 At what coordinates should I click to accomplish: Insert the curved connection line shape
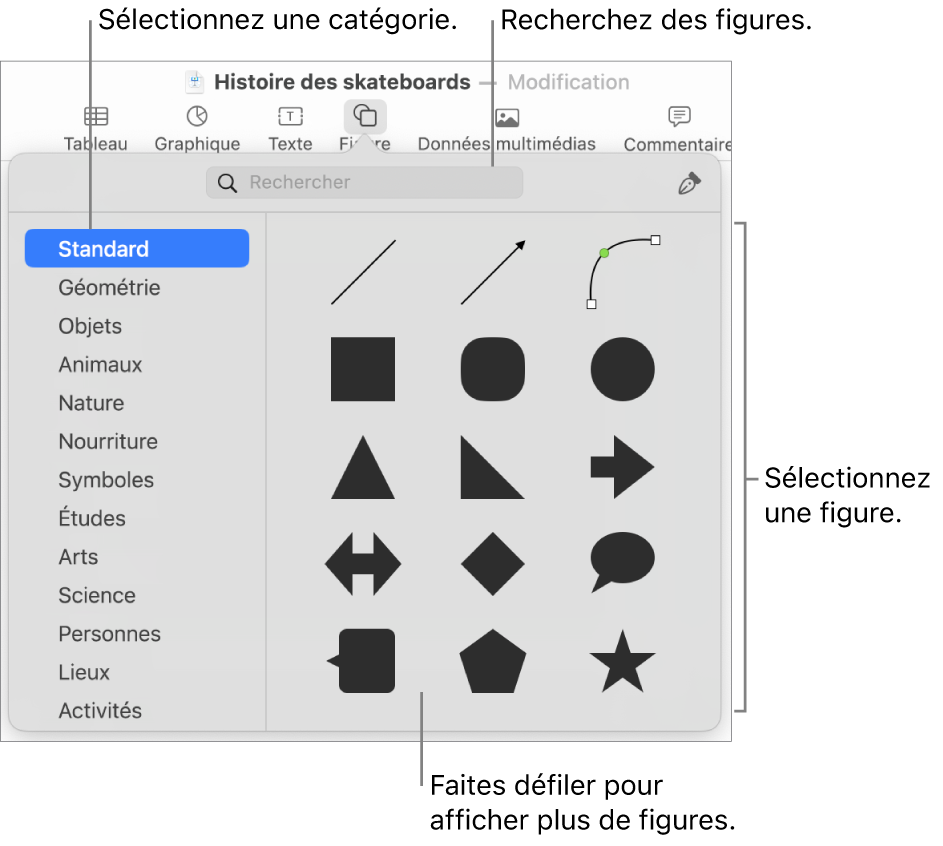(x=623, y=272)
